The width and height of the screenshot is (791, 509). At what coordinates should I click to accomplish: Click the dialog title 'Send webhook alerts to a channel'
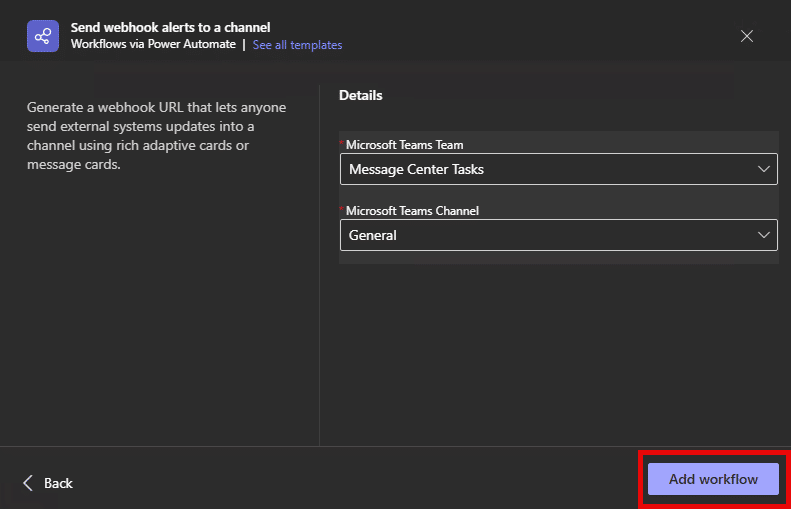tap(170, 28)
